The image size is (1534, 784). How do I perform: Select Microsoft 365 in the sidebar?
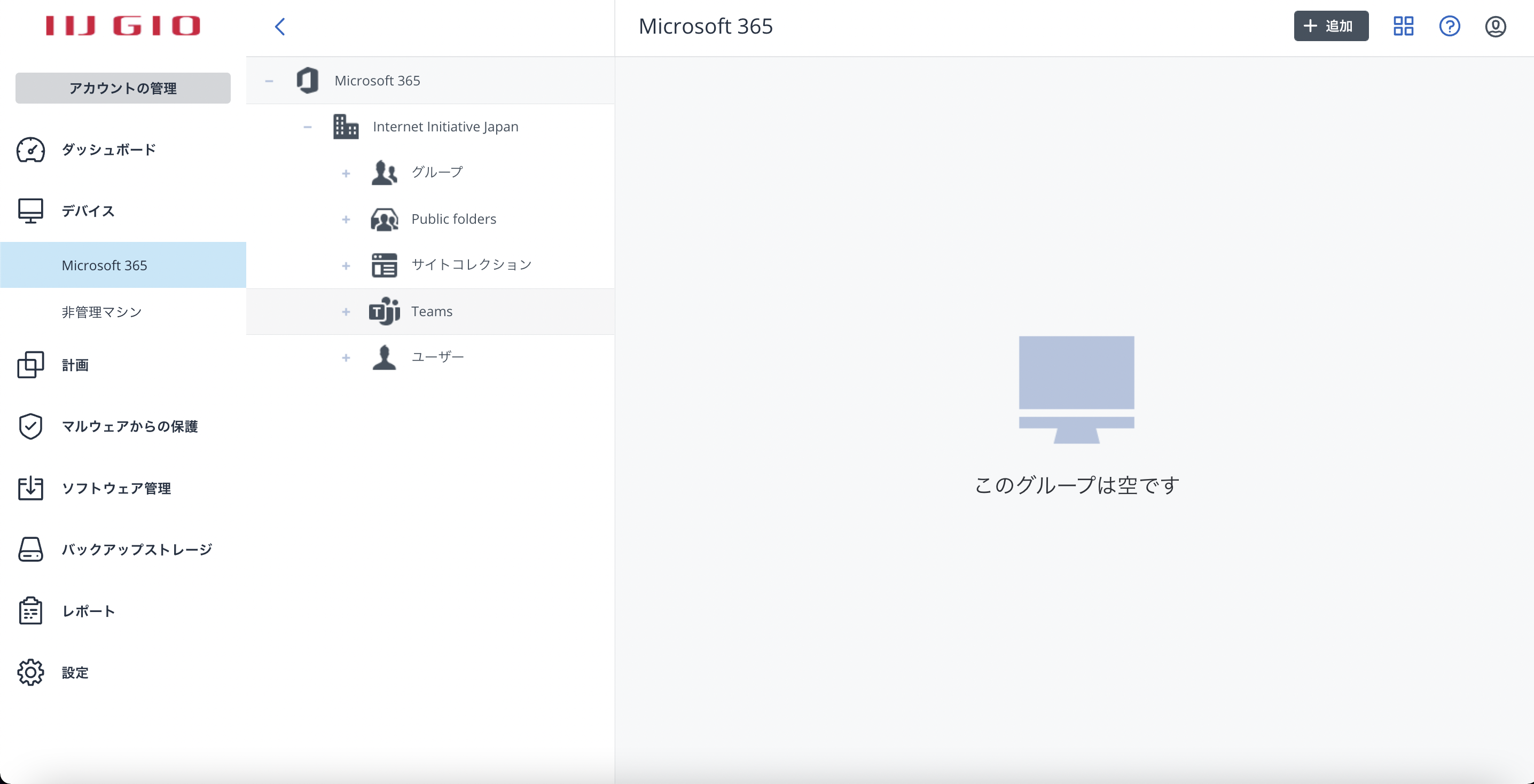(123, 265)
